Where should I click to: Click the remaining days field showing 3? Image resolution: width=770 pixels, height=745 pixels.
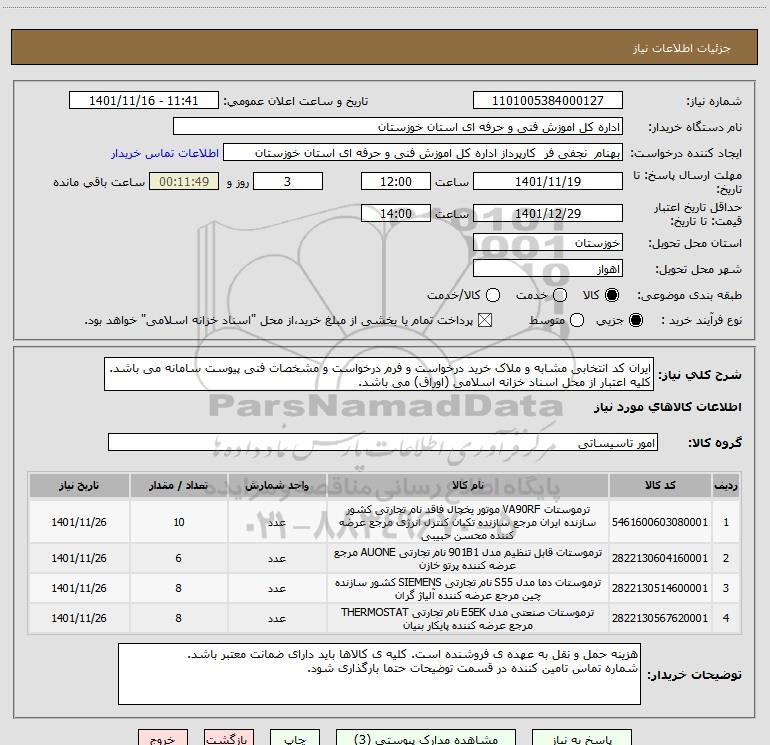pos(288,181)
